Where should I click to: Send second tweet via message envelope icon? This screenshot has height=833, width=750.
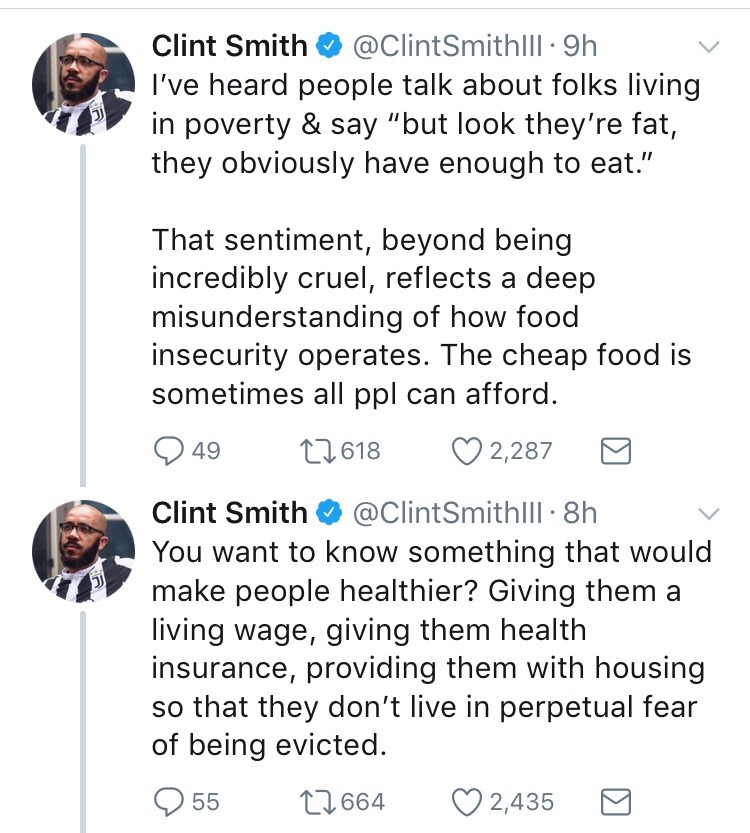click(x=615, y=801)
